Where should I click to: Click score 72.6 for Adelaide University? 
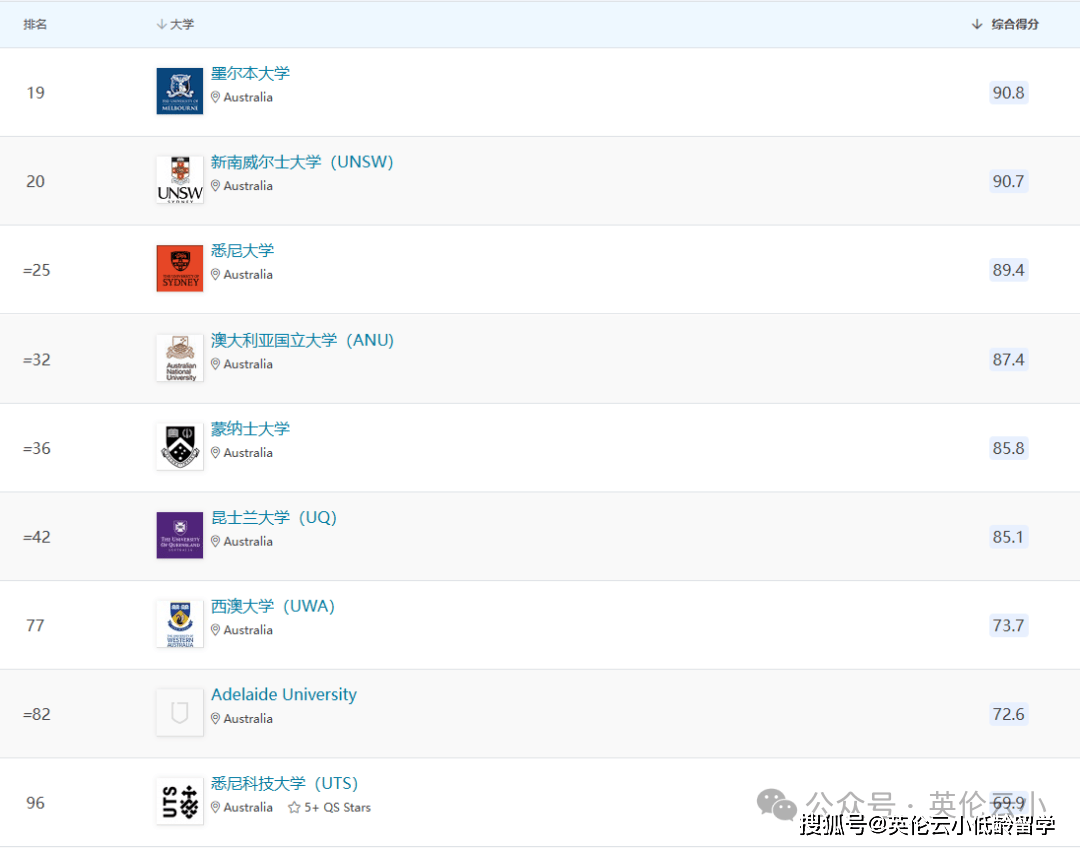1008,714
